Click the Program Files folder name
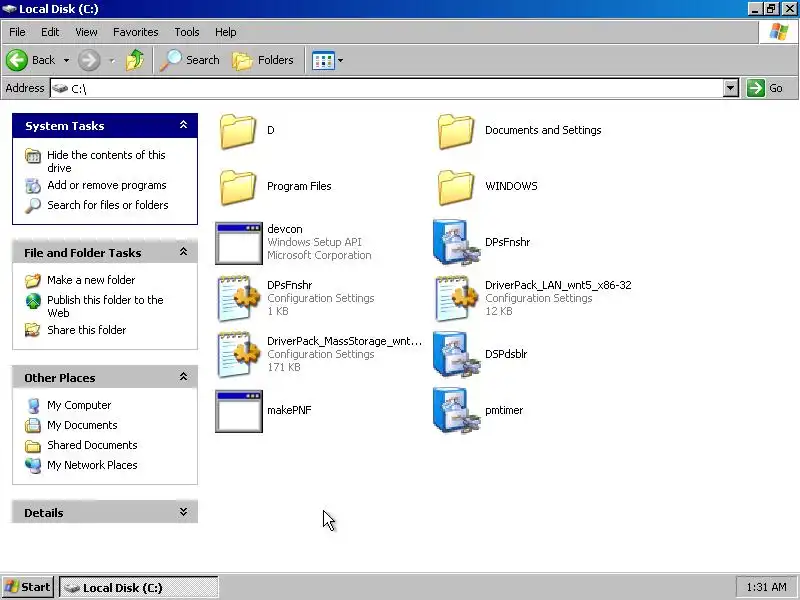The height and width of the screenshot is (600, 800). pyautogui.click(x=299, y=186)
